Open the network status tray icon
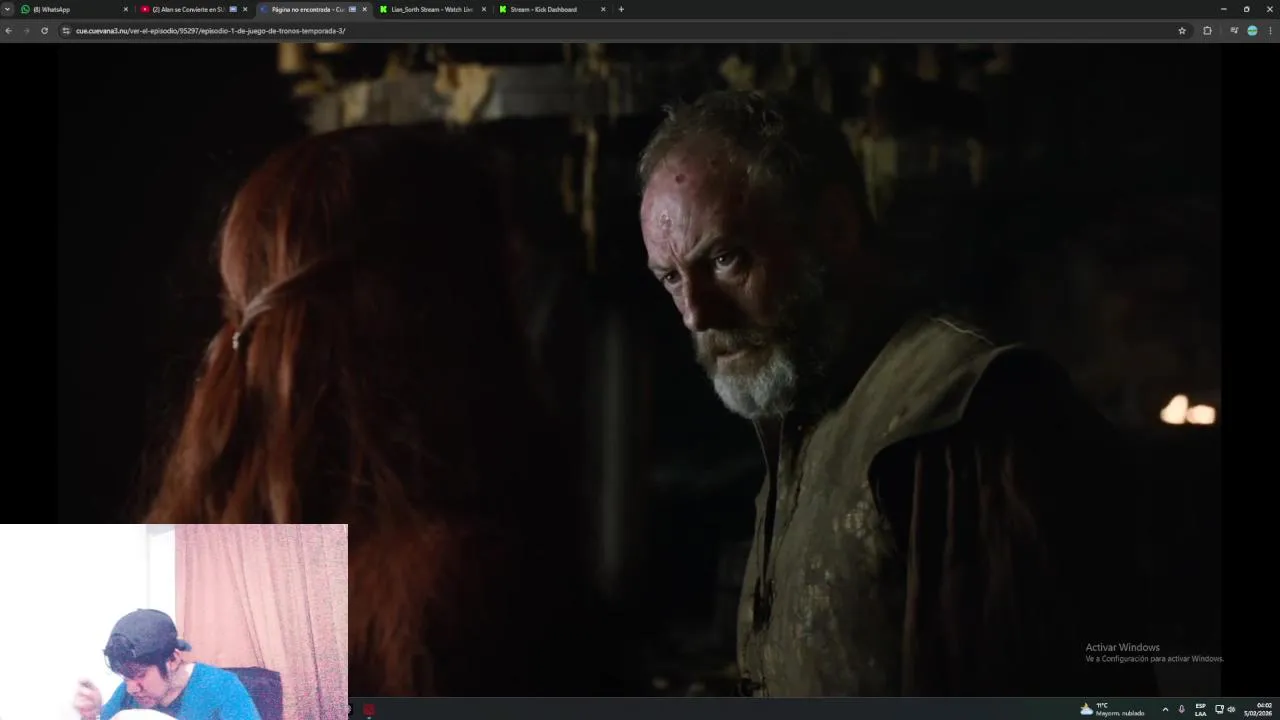 pyautogui.click(x=1219, y=709)
